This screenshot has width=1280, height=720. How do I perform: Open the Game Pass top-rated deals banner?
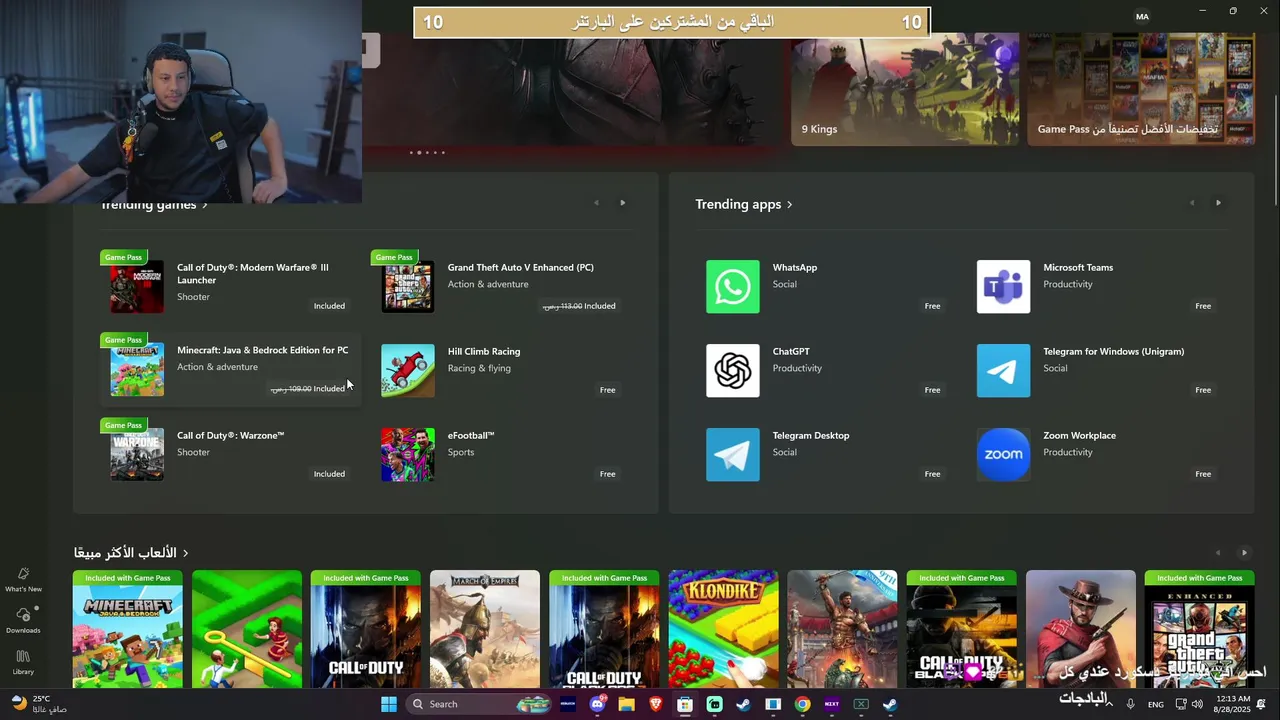click(x=1141, y=89)
